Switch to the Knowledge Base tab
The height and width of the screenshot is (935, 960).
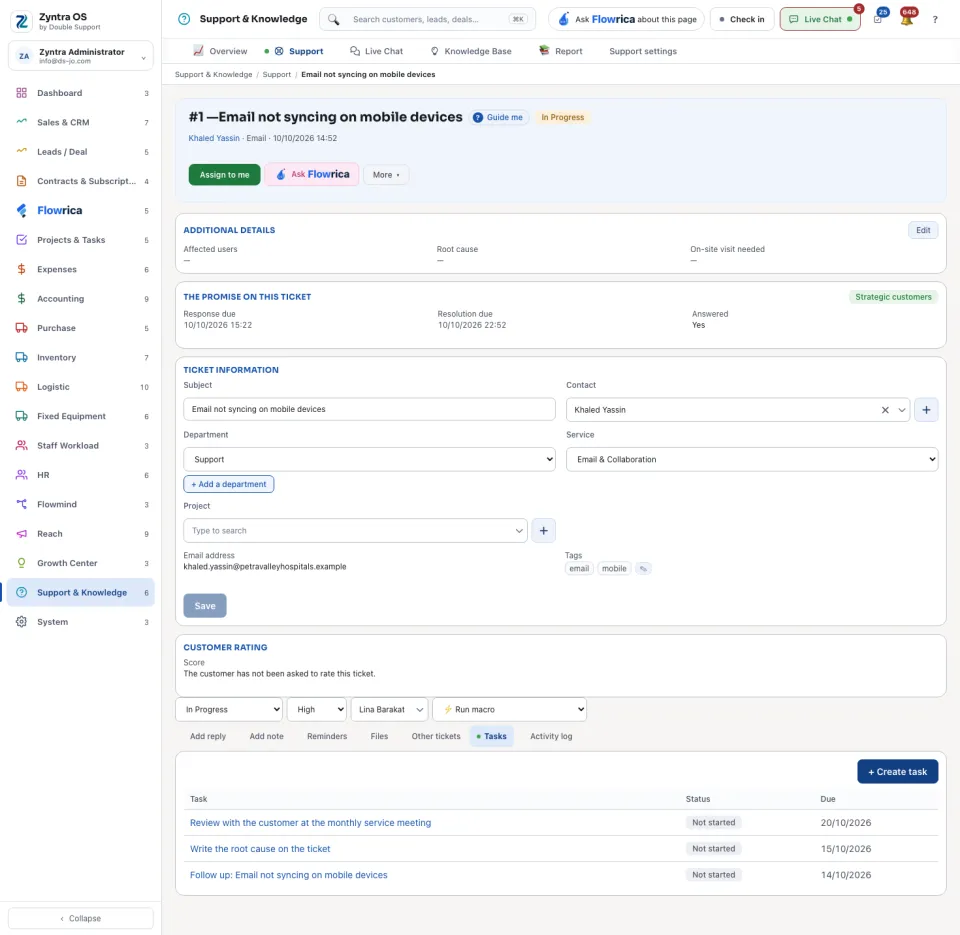pyautogui.click(x=471, y=51)
